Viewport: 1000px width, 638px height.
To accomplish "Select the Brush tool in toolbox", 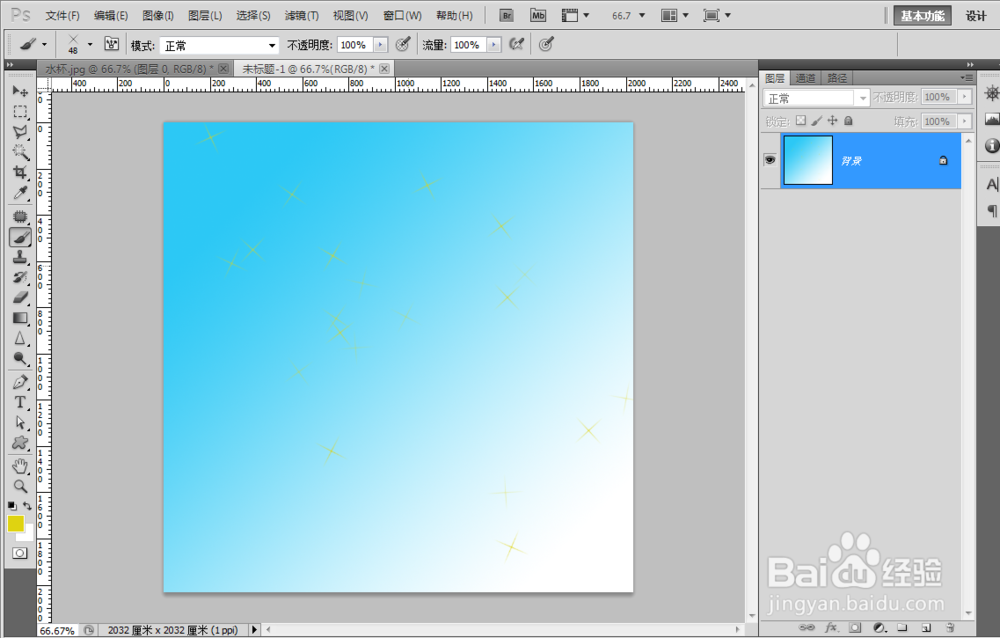I will (x=20, y=237).
